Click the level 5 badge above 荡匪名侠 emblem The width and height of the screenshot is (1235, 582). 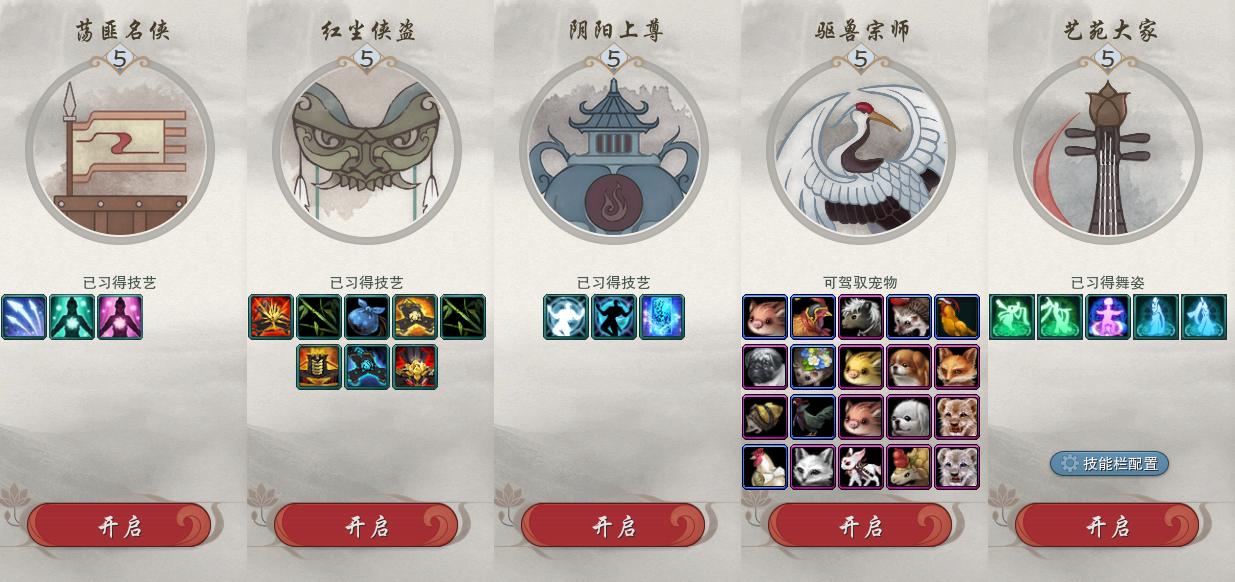119,59
